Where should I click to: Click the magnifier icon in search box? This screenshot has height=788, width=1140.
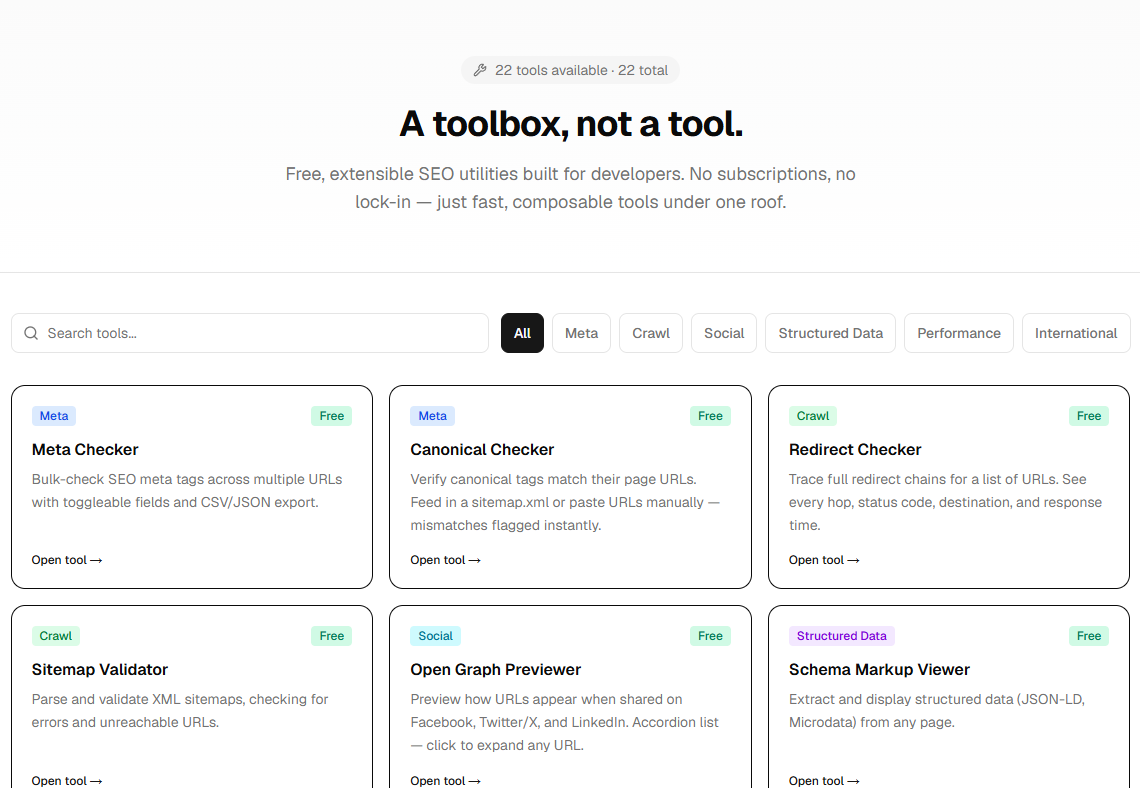pos(31,333)
